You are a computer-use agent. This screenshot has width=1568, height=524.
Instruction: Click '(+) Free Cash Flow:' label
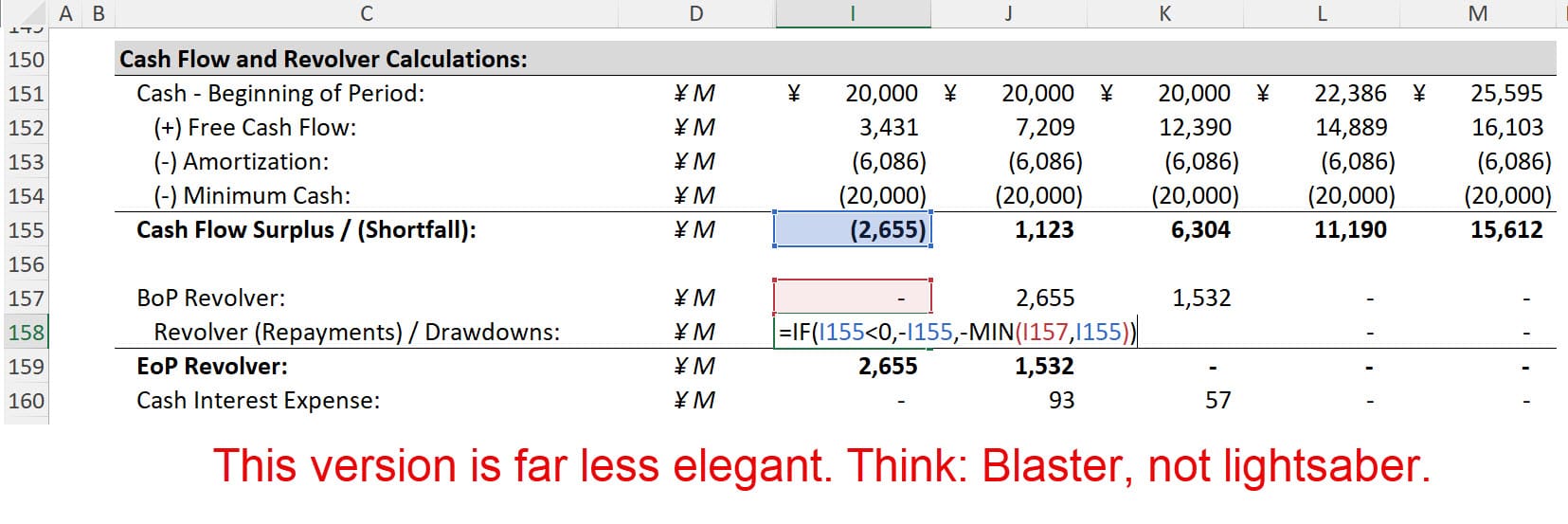click(255, 127)
